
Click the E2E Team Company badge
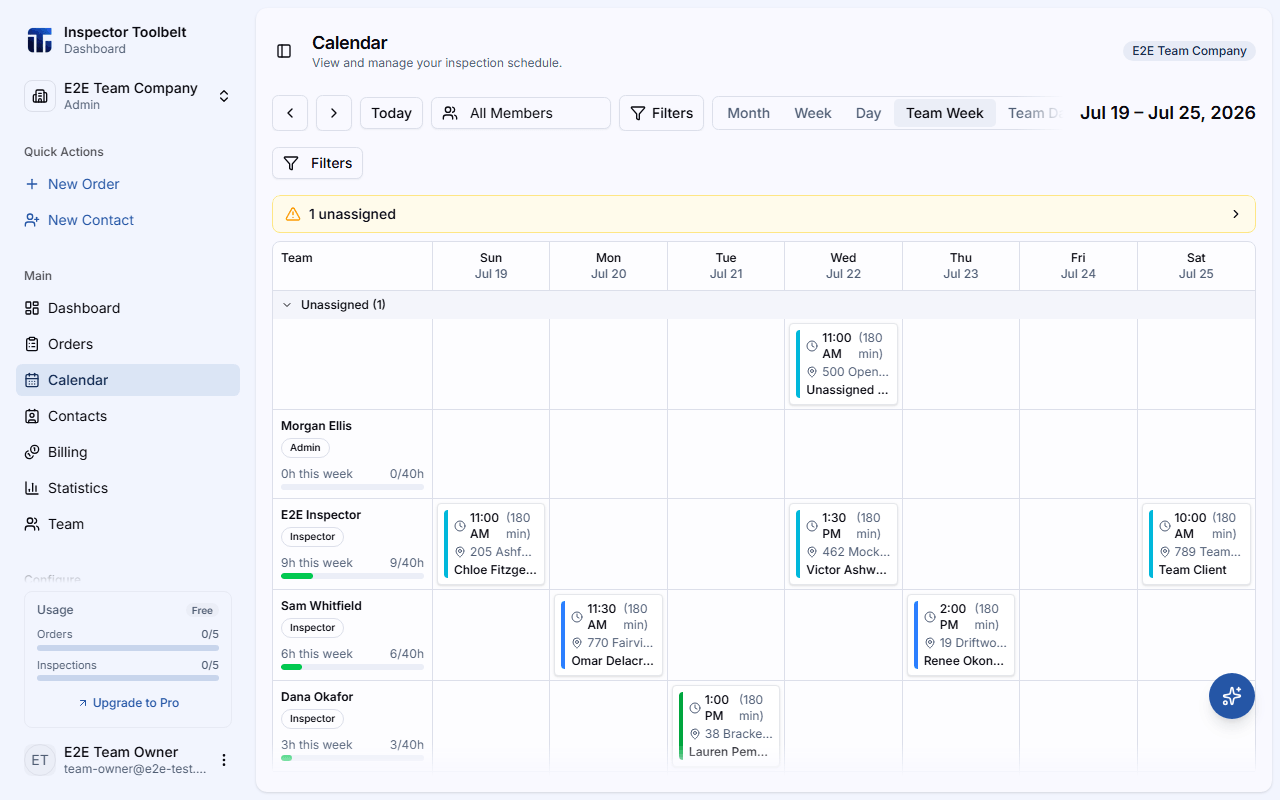[1189, 51]
